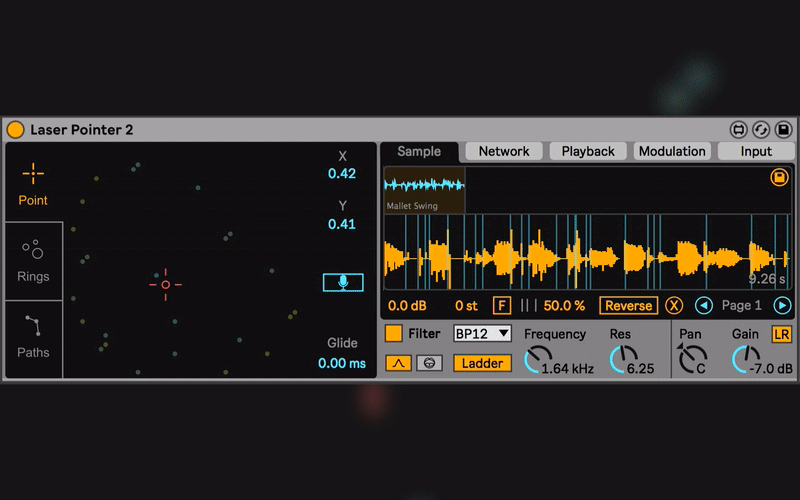The height and width of the screenshot is (500, 800).
Task: Open the BP12 filter type dropdown
Action: [x=482, y=334]
